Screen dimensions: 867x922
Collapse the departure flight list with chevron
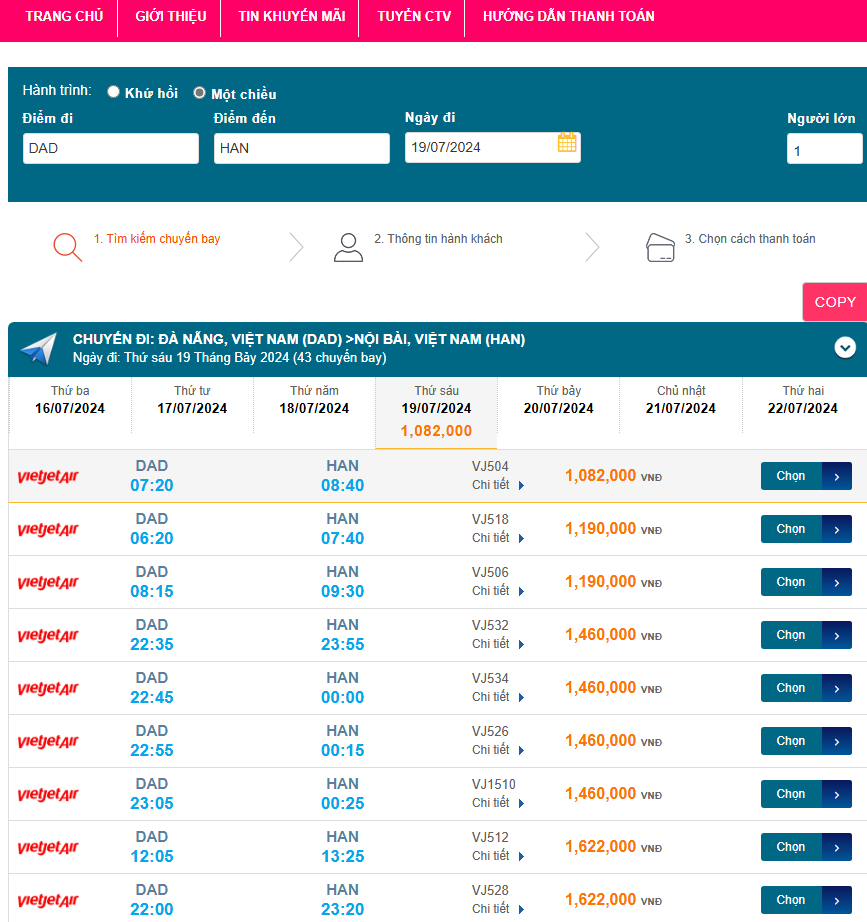(x=845, y=347)
